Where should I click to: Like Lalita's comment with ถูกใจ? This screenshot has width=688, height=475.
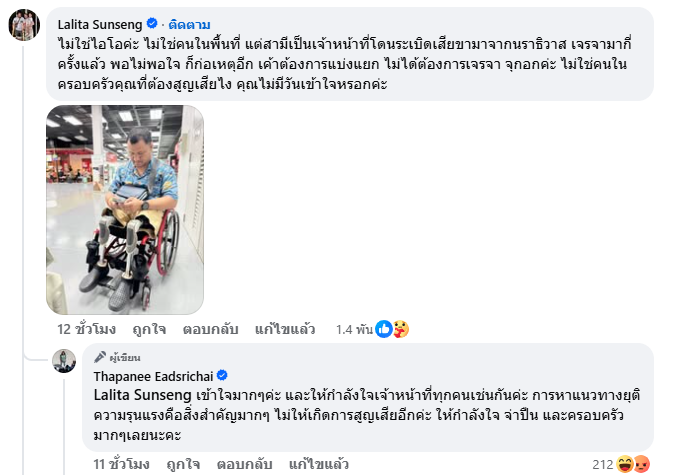click(149, 329)
